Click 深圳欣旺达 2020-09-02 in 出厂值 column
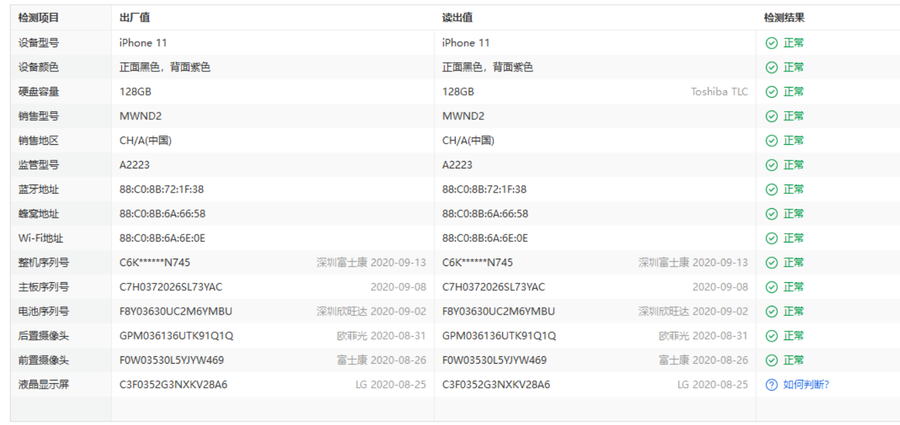The height and width of the screenshot is (425, 900). [371, 311]
